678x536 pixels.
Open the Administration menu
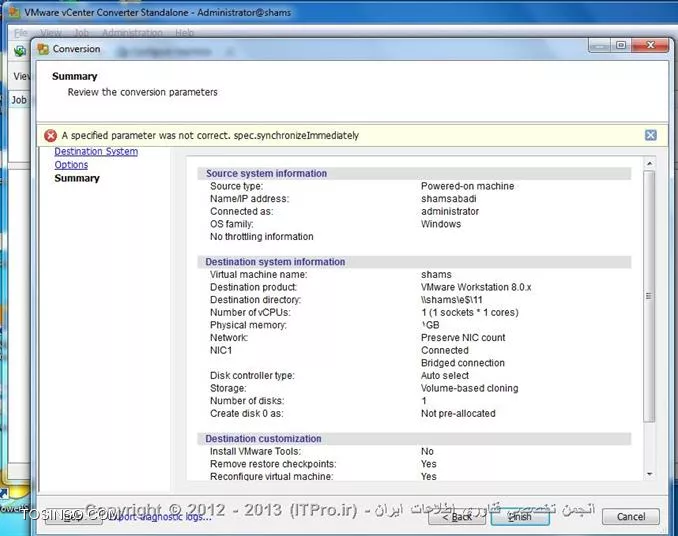(x=132, y=33)
